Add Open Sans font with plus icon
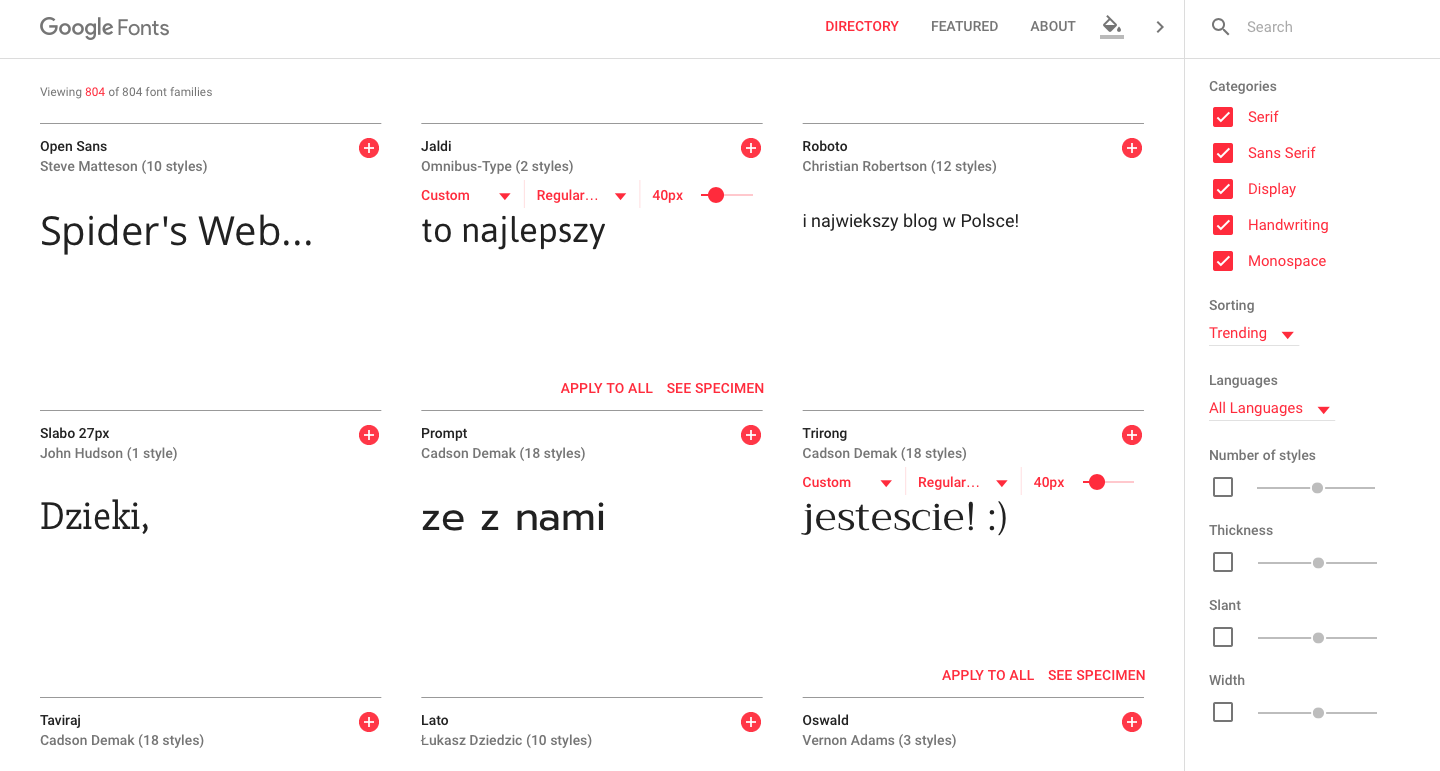 tap(369, 148)
